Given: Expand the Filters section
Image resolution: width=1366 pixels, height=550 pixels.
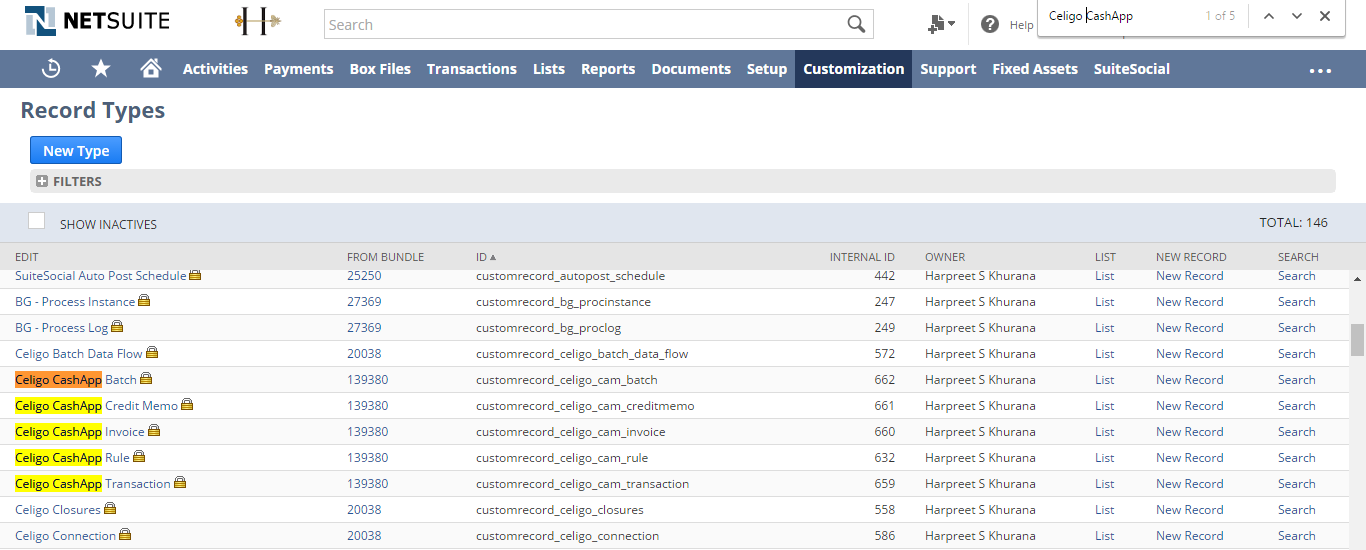Looking at the screenshot, I should click(43, 182).
